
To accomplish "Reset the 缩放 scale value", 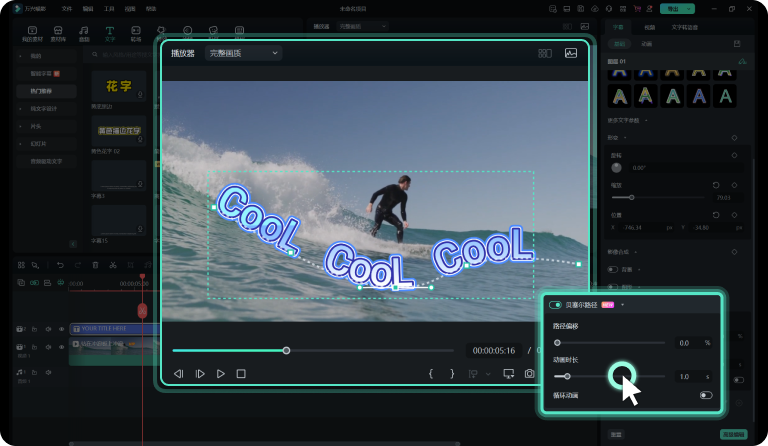I will (716, 185).
